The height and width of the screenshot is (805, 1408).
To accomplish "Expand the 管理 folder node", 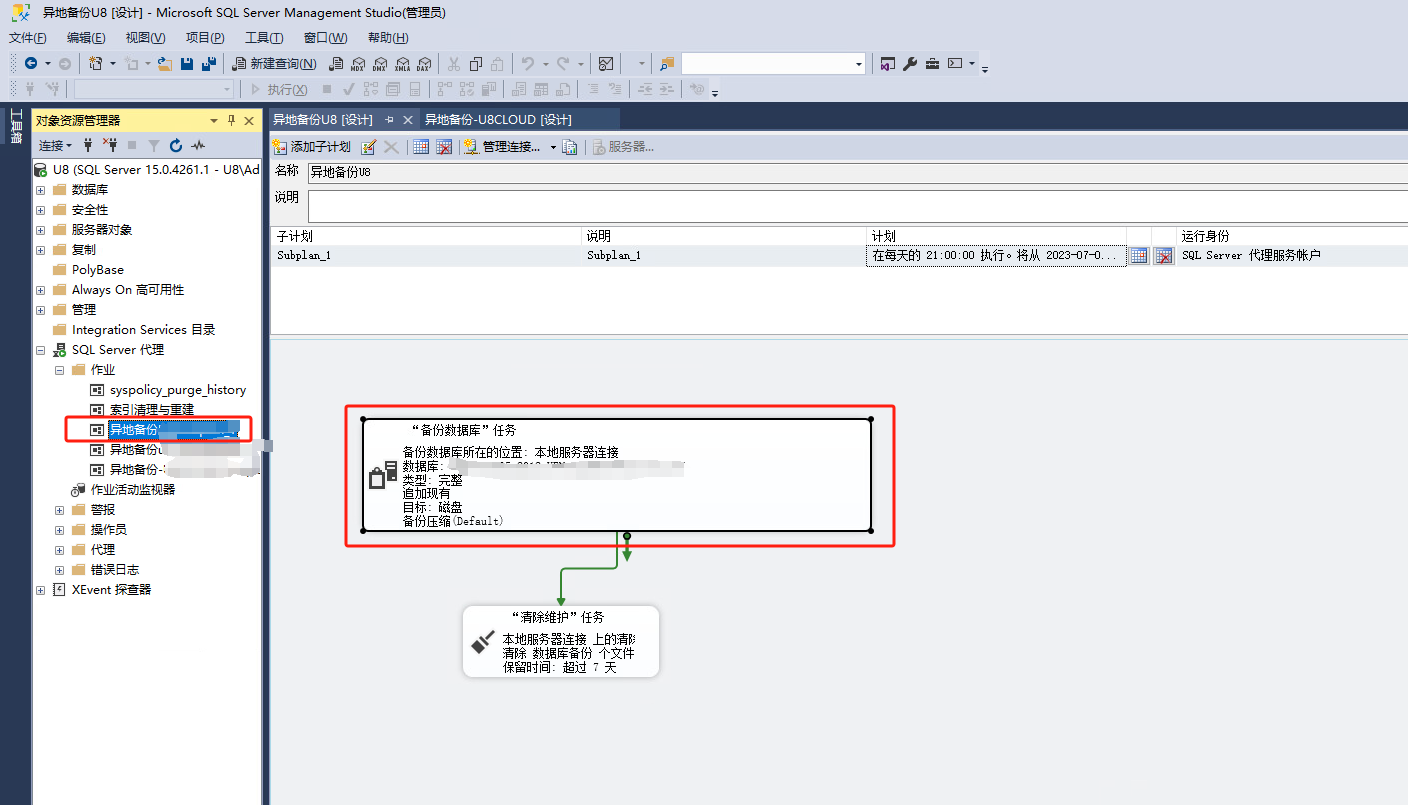I will [x=40, y=310].
